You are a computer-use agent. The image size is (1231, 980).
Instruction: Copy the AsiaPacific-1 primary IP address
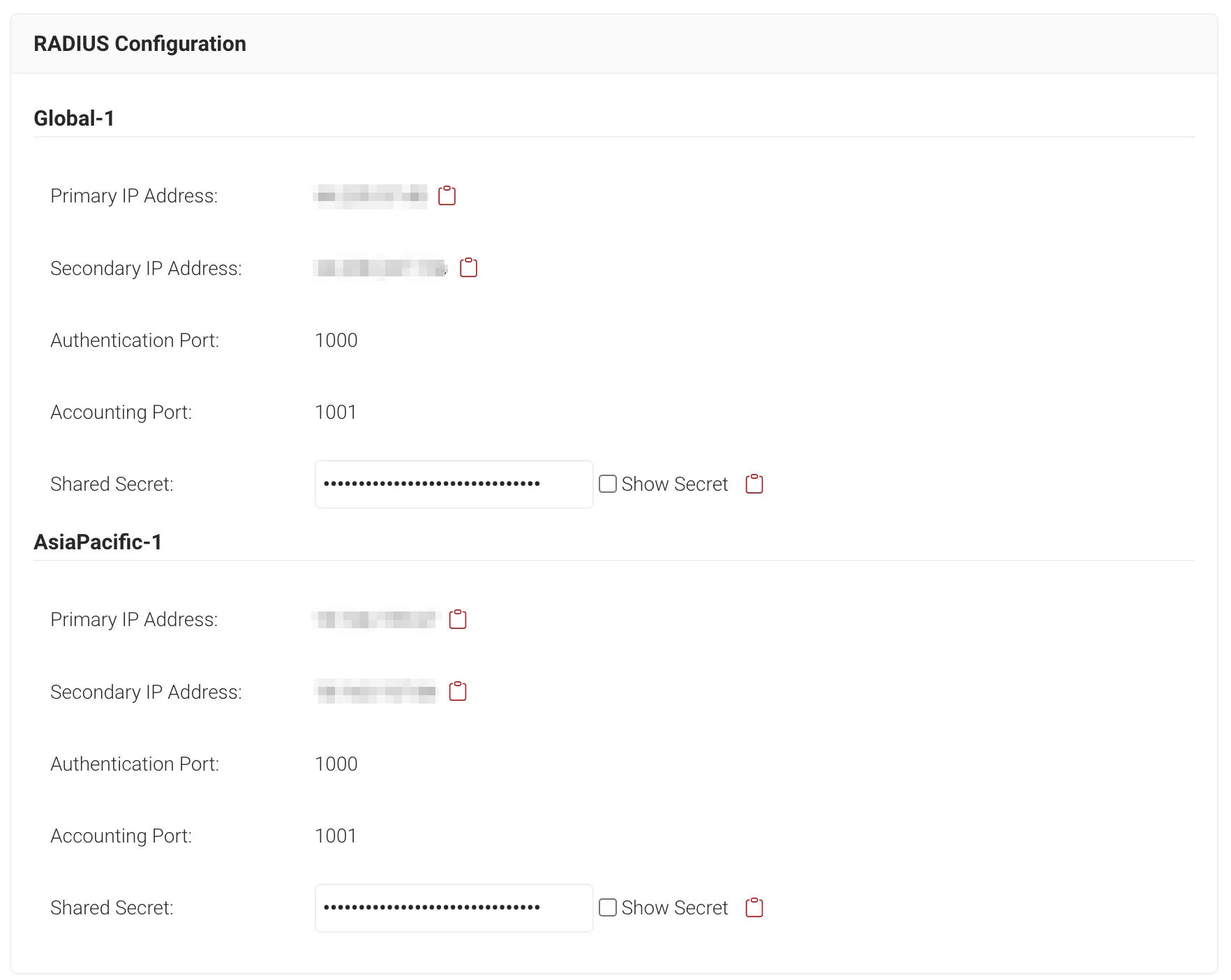click(x=458, y=619)
